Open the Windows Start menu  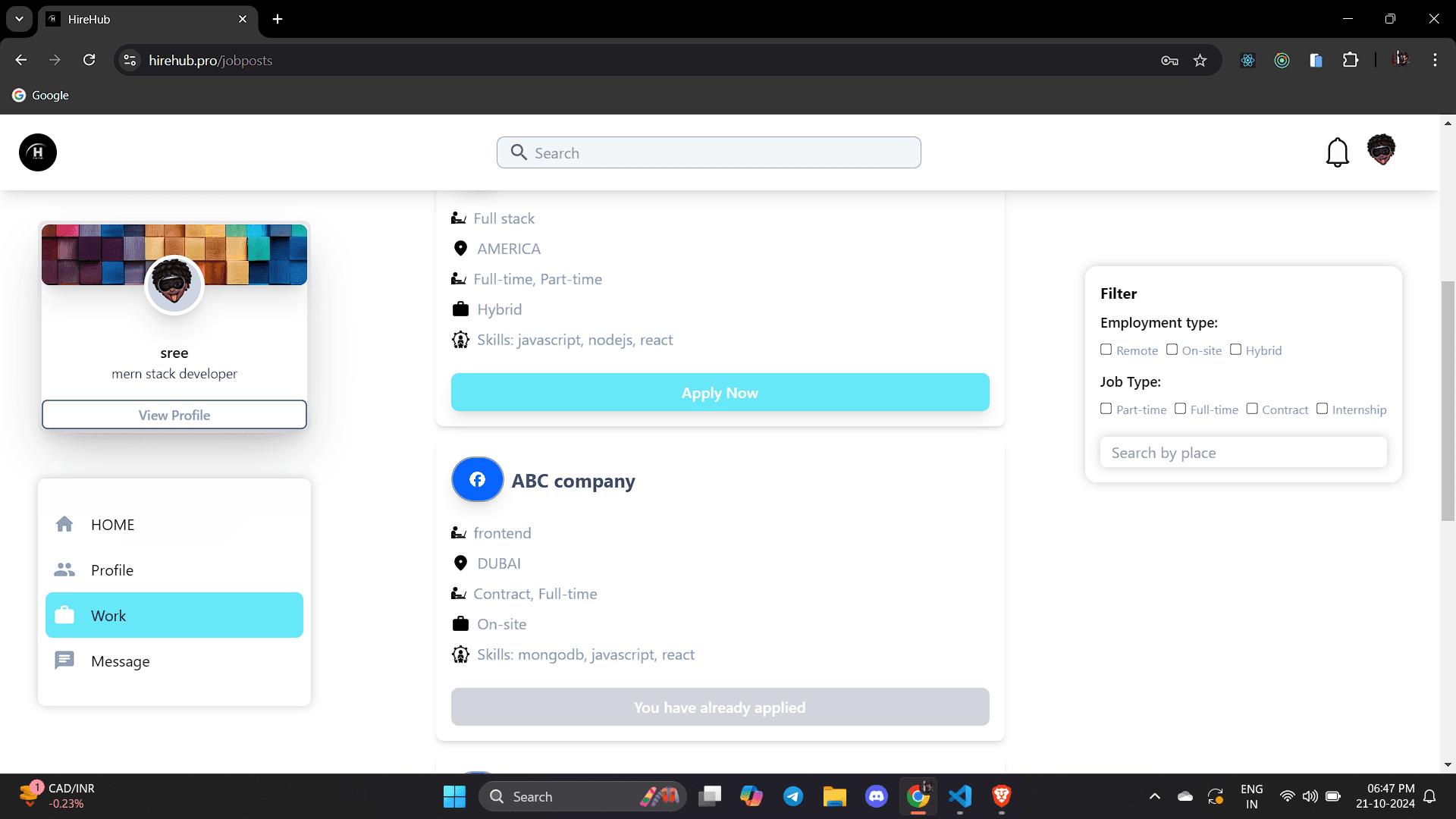point(454,796)
